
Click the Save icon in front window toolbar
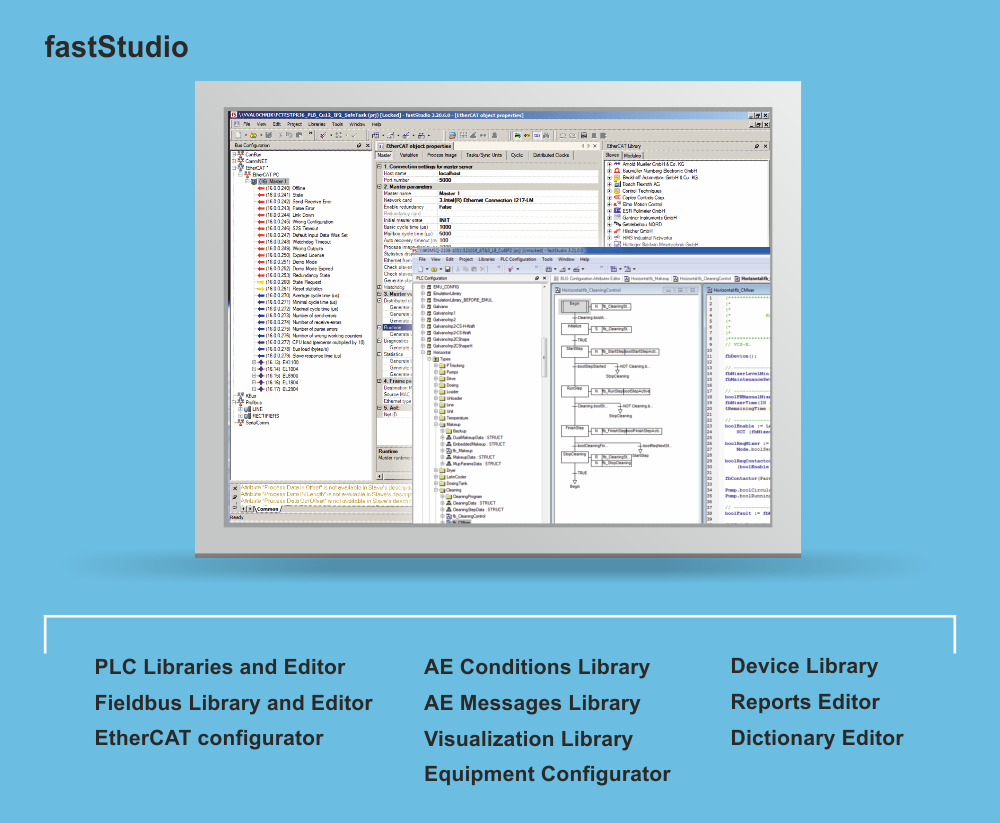click(x=445, y=269)
